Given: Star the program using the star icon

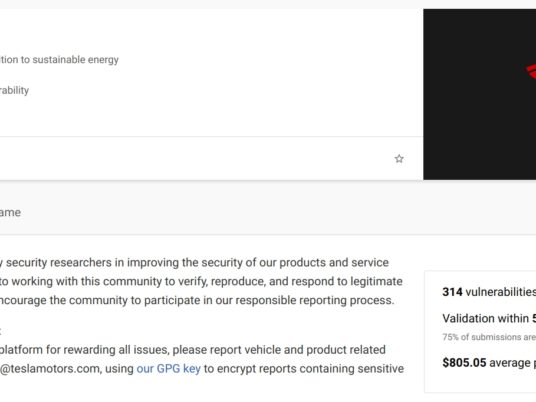Looking at the screenshot, I should pos(399,159).
